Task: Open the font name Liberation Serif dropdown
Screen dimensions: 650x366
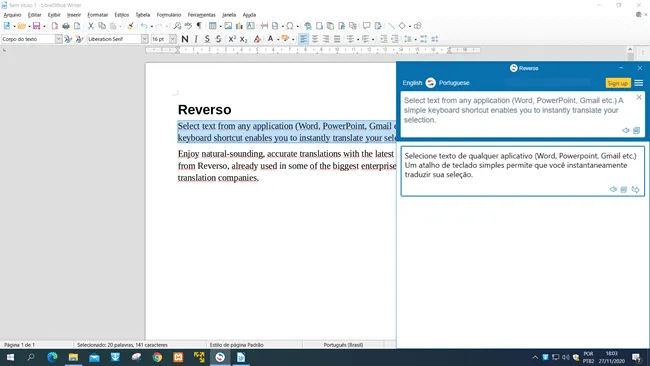Action: (144, 39)
